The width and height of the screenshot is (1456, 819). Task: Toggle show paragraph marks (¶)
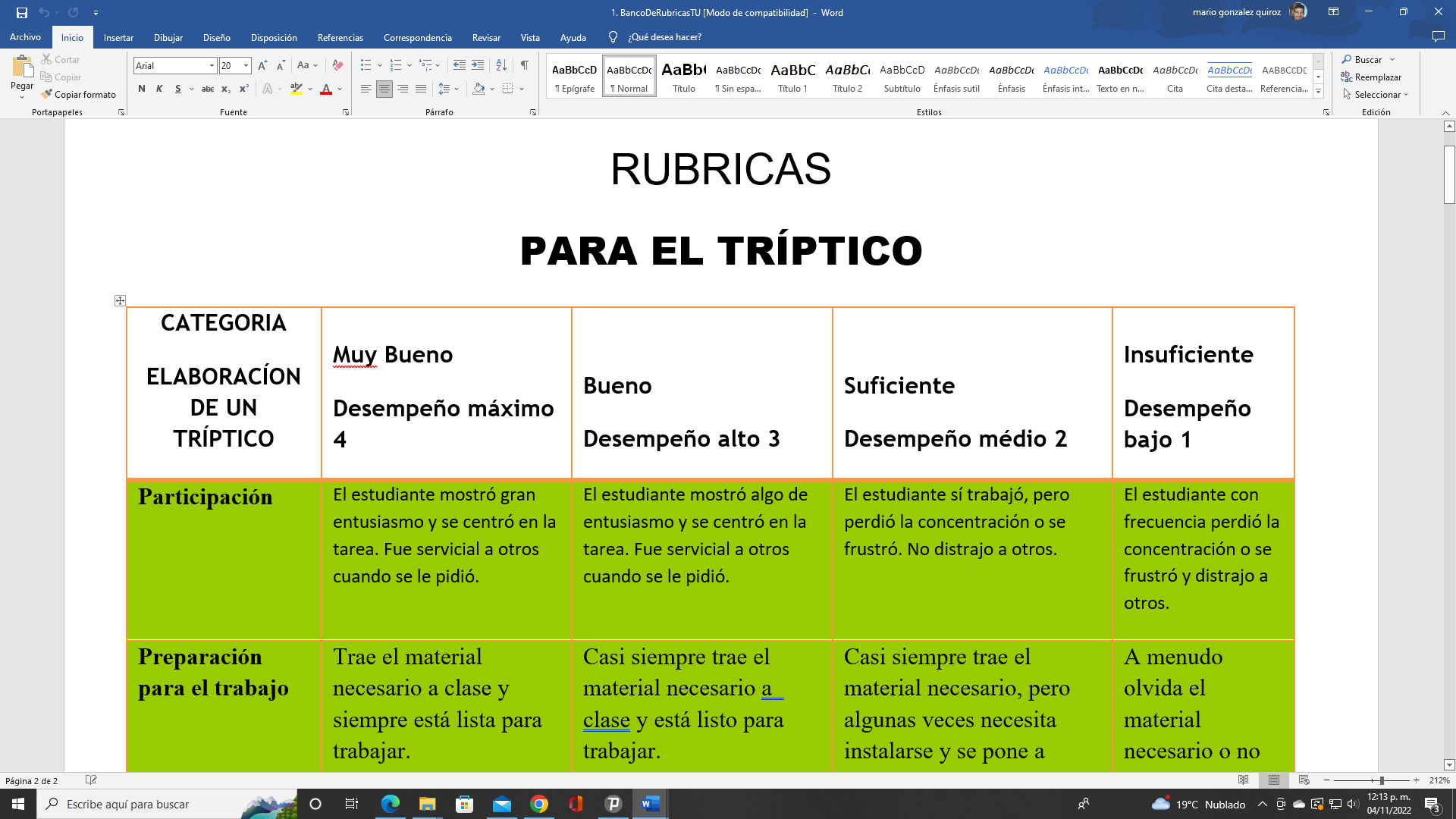[525, 65]
